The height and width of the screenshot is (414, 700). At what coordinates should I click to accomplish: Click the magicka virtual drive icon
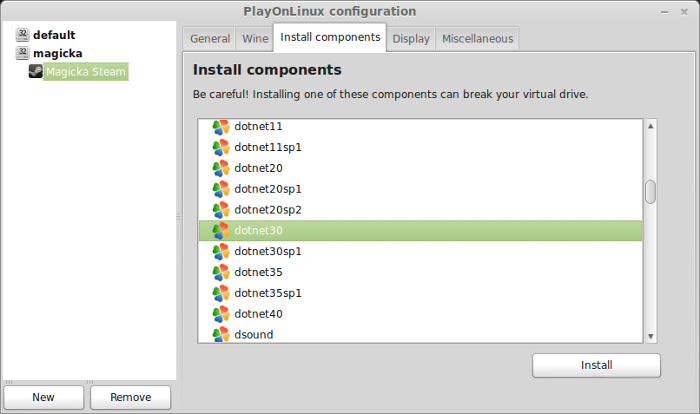pyautogui.click(x=22, y=53)
